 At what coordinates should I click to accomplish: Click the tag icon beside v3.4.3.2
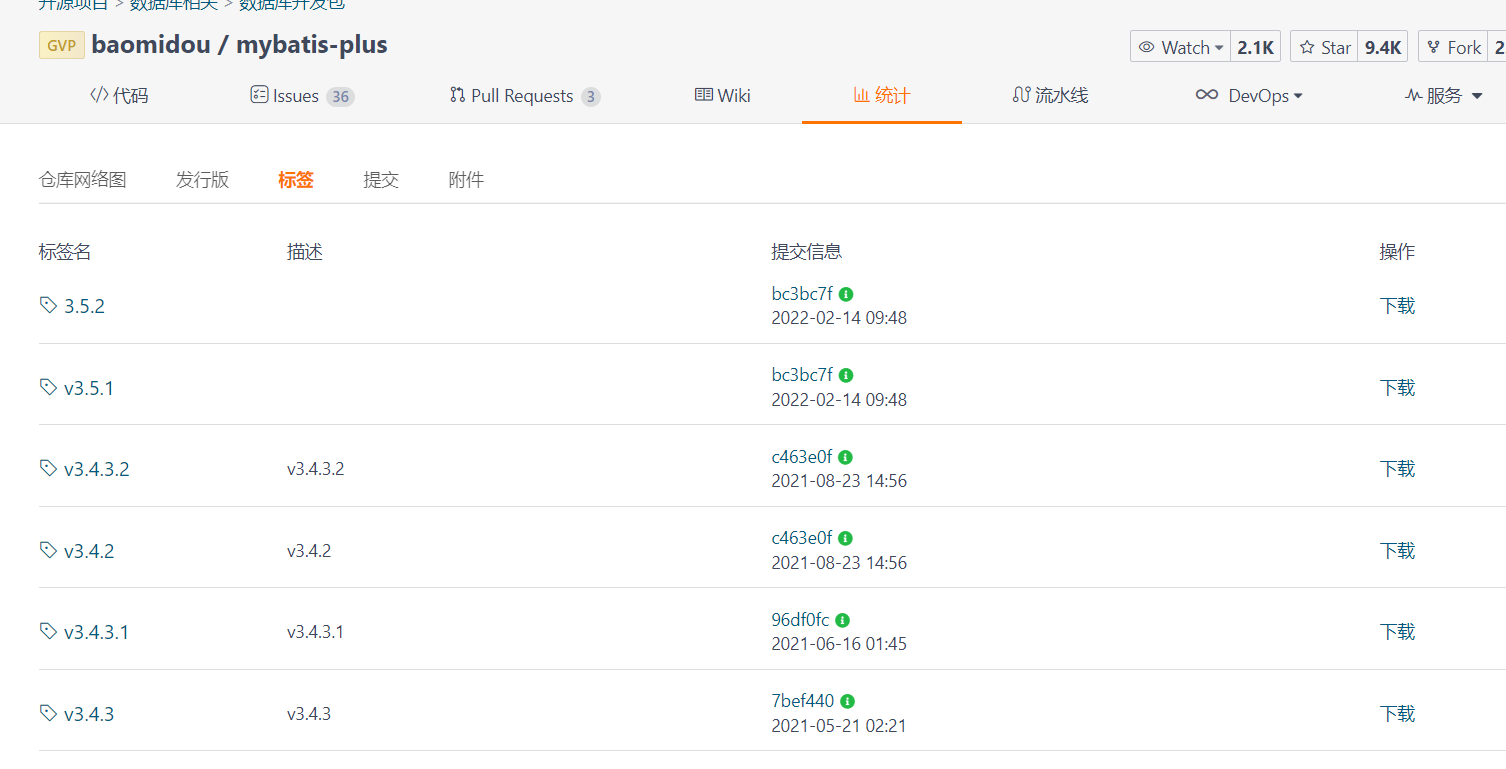48,468
